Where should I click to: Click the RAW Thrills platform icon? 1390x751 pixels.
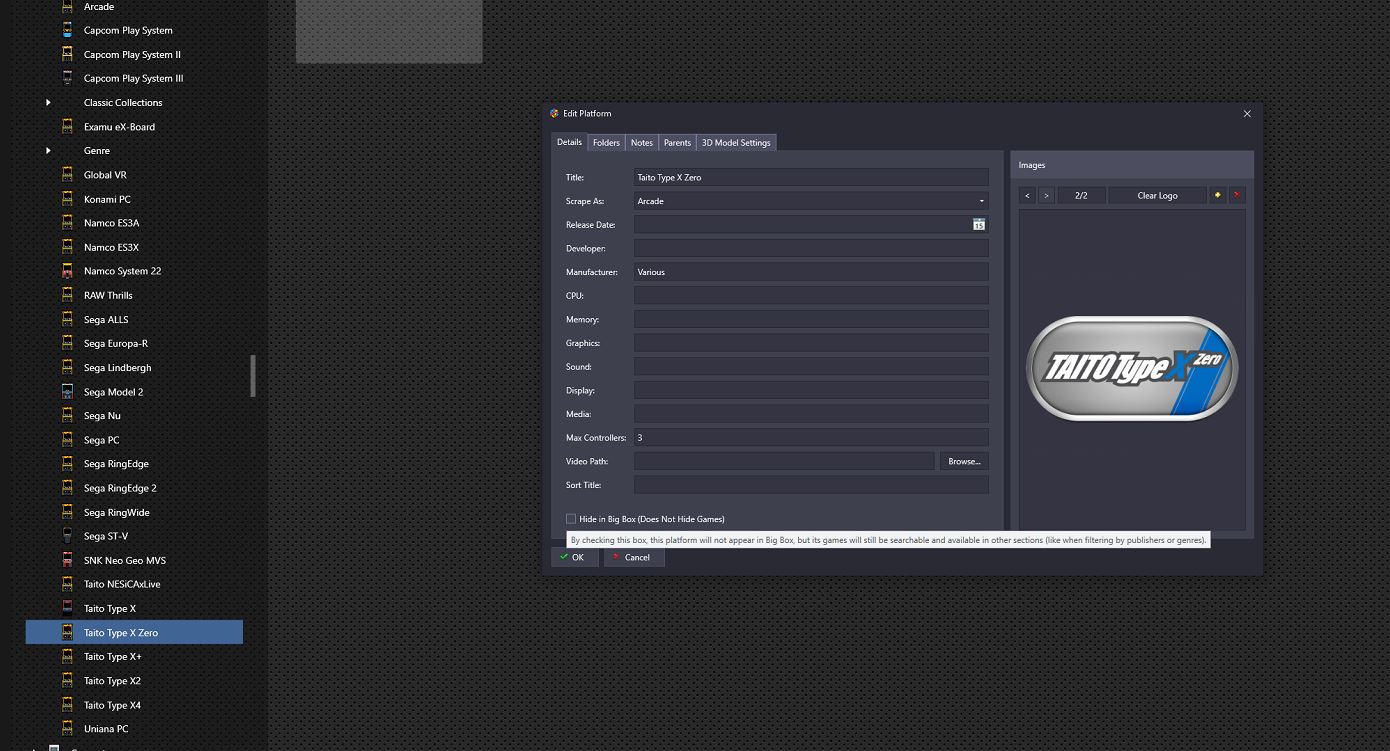67,295
